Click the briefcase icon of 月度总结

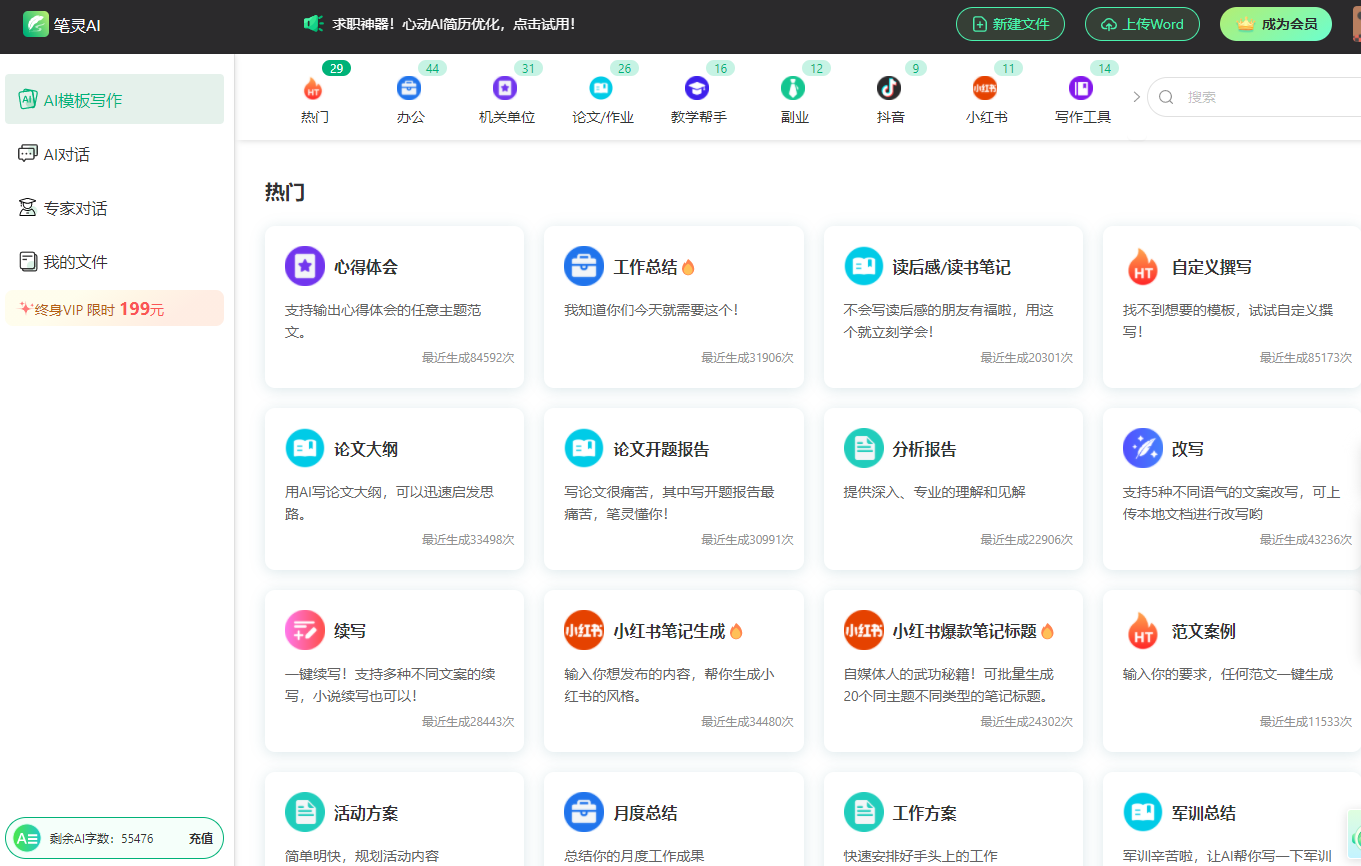[583, 812]
